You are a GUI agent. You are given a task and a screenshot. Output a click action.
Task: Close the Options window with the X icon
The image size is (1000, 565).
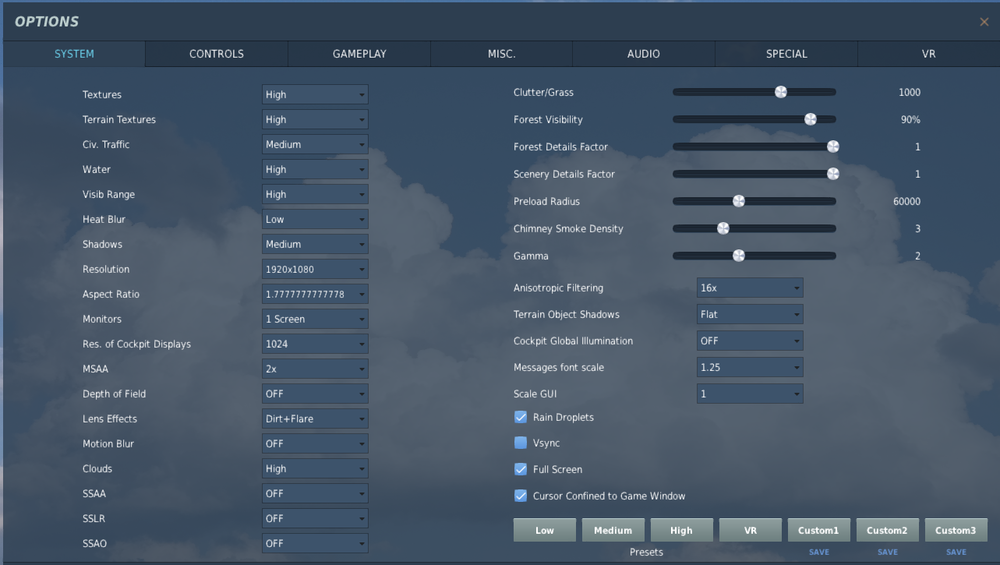pos(984,22)
